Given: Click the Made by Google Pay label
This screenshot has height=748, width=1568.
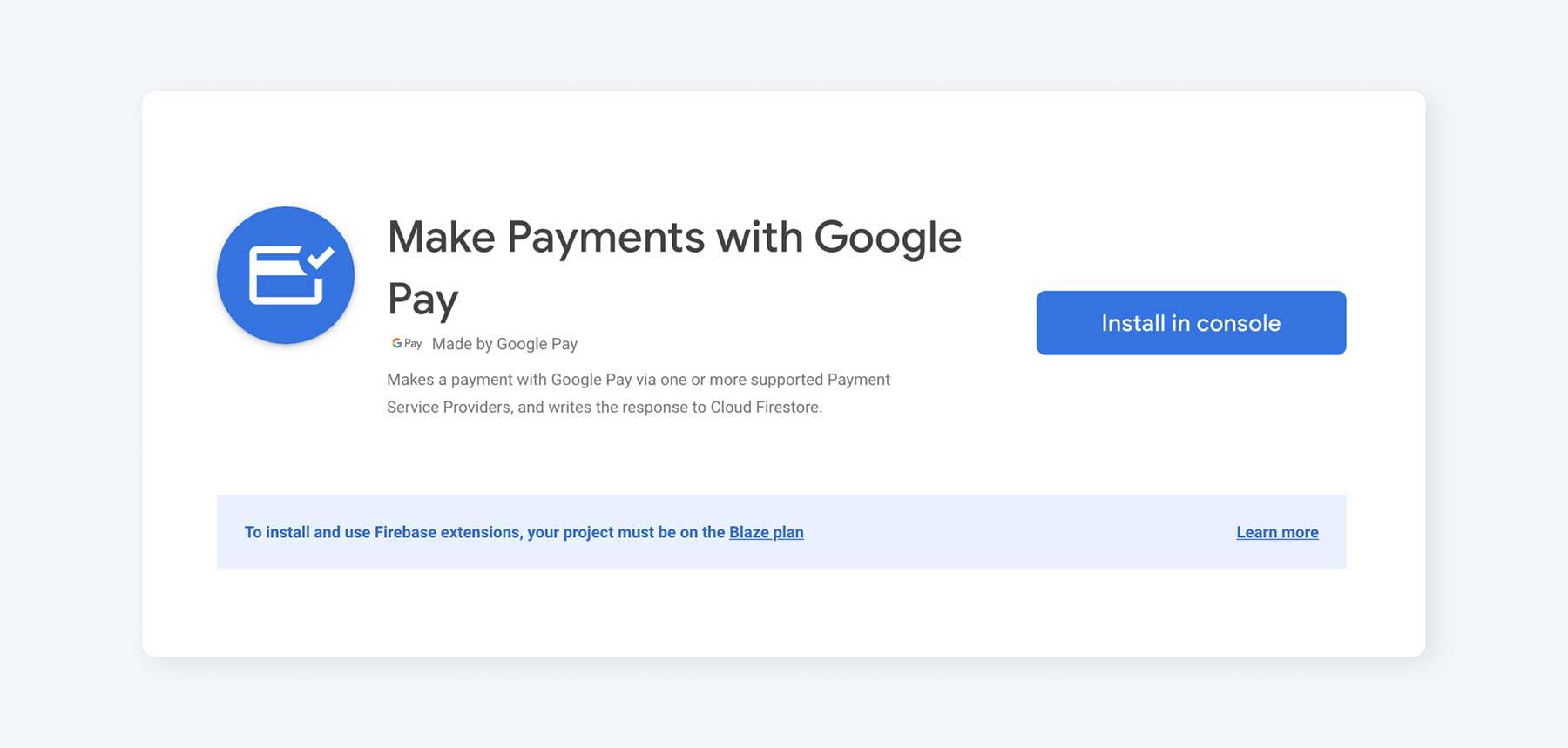Looking at the screenshot, I should coord(504,344).
